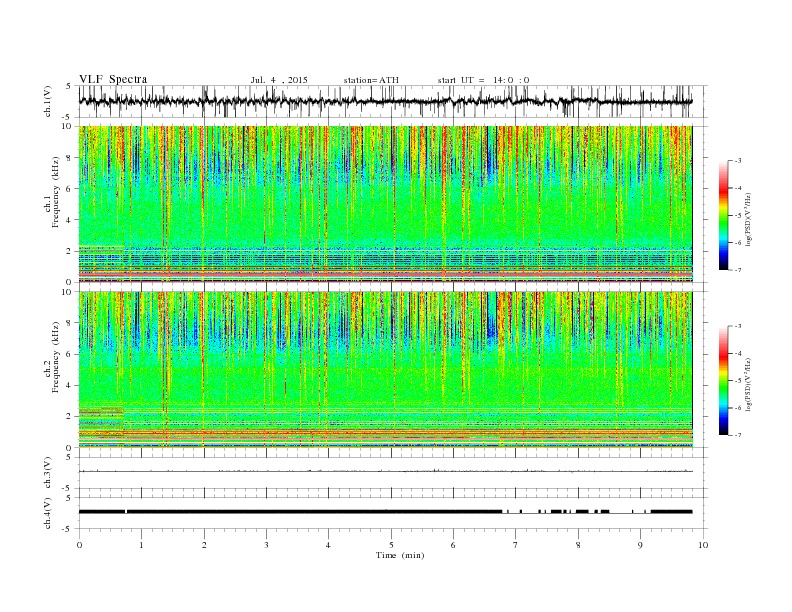Click the ch.1 spectrogram color bar

tap(723, 215)
